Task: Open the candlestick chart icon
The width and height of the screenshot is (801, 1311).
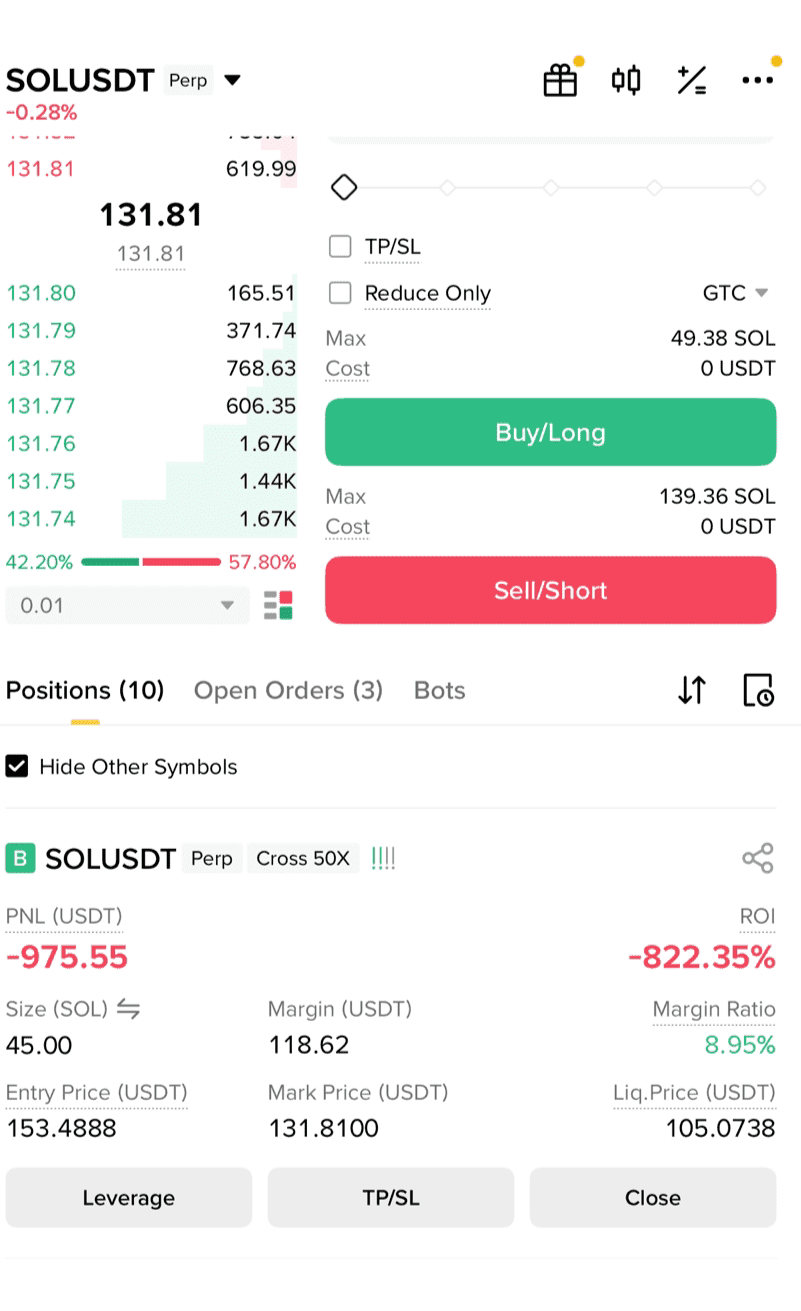Action: (626, 80)
